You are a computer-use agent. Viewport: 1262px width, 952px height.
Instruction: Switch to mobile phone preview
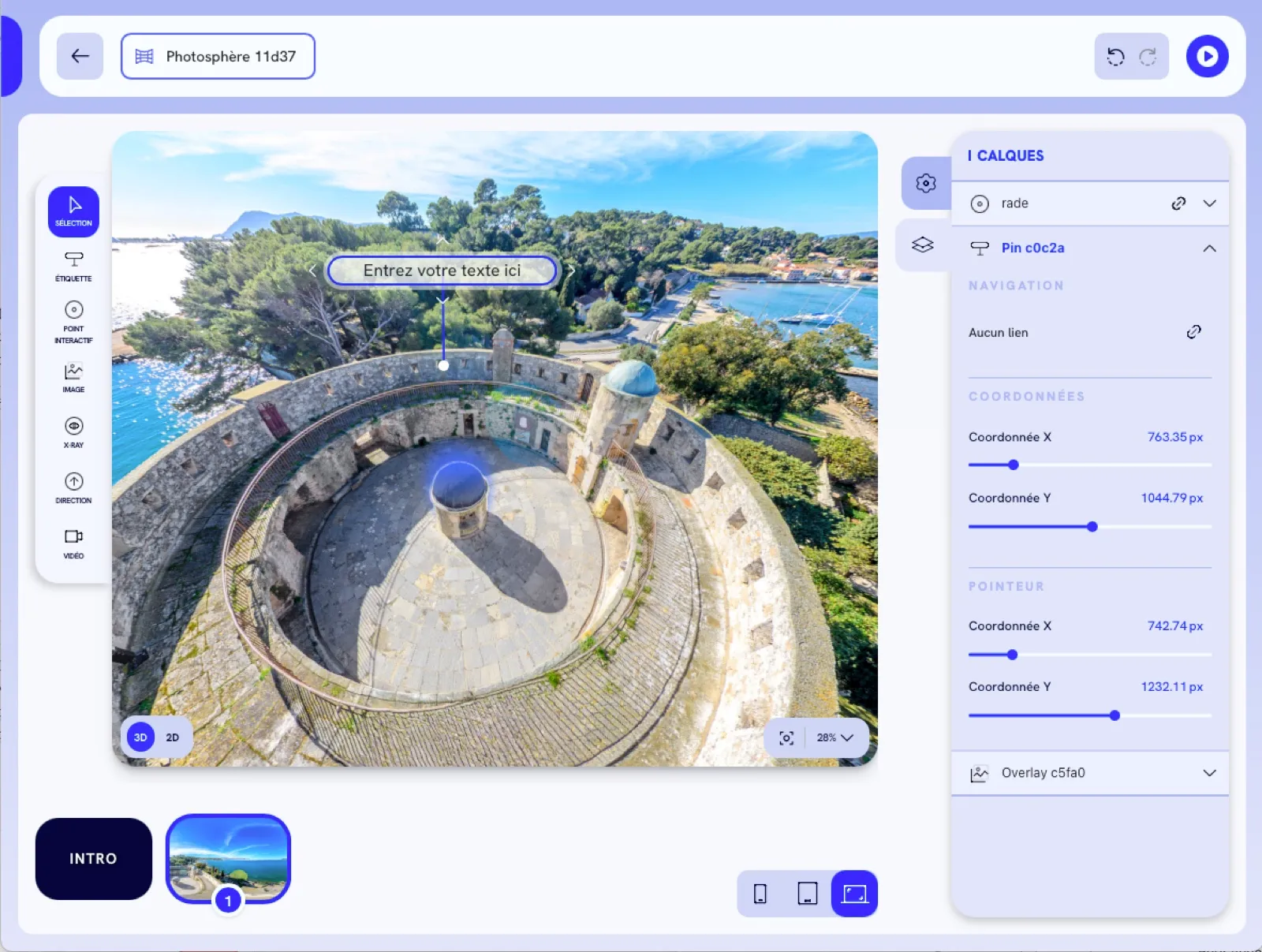coord(760,894)
